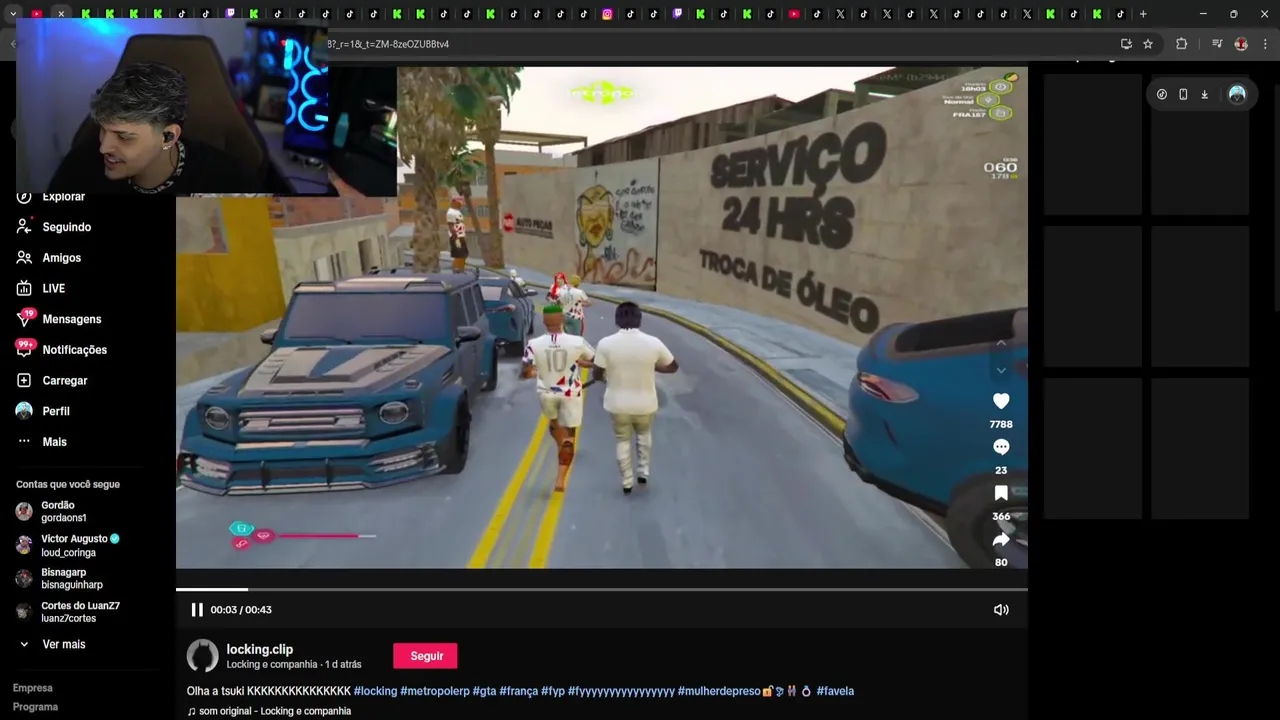1280x720 pixels.
Task: Open followed account Victor Augusto loud_coringa
Action: (x=68, y=545)
